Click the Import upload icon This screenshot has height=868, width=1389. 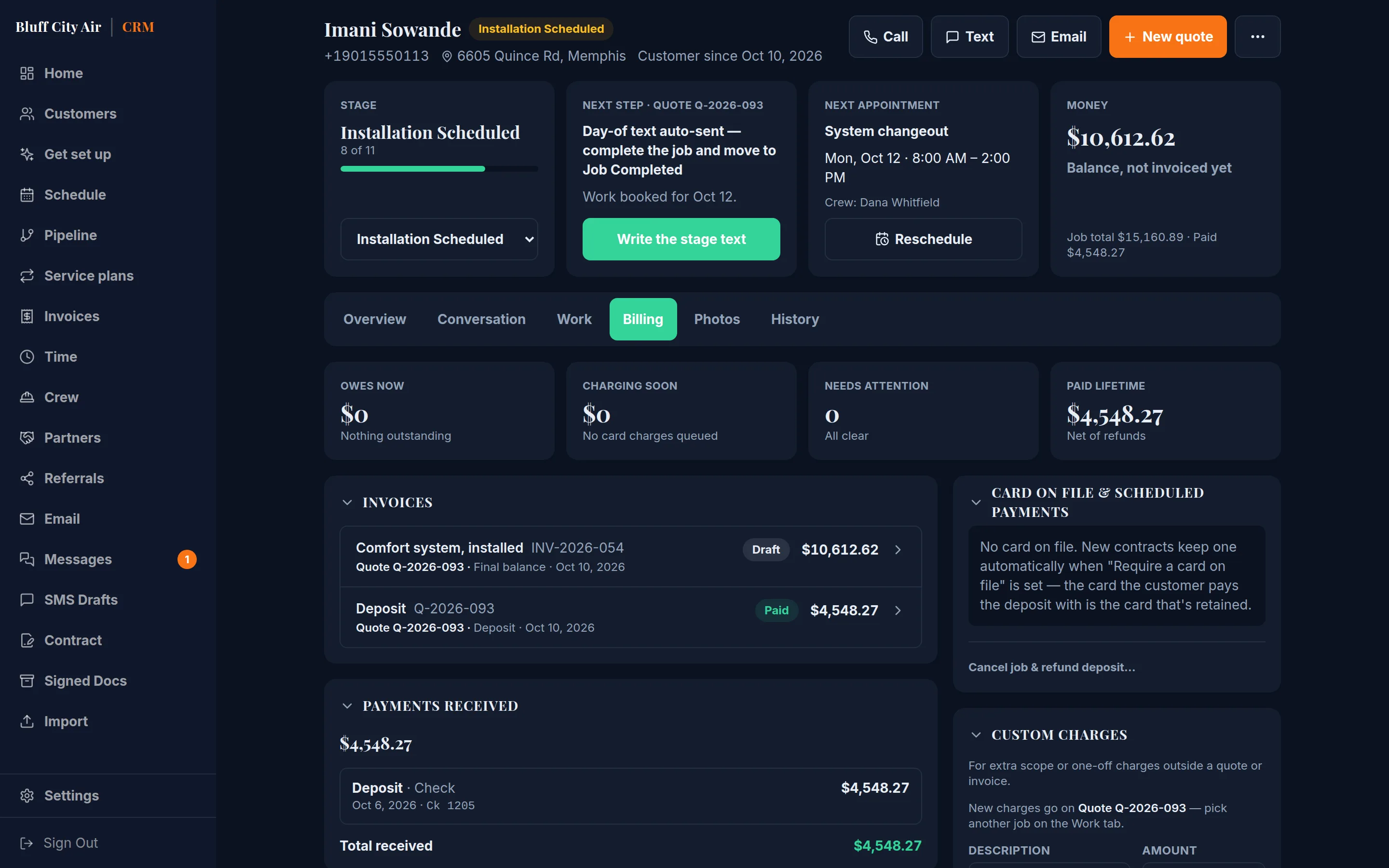[x=27, y=721]
